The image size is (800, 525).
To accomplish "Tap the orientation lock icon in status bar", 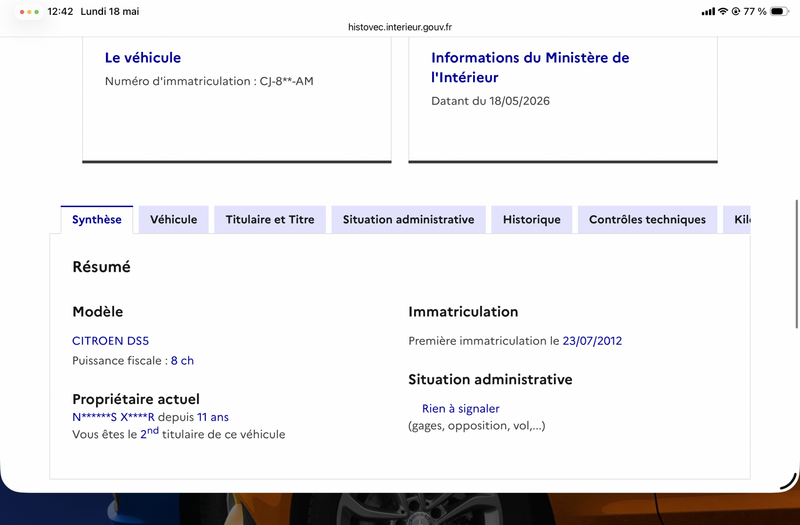I will coord(735,11).
